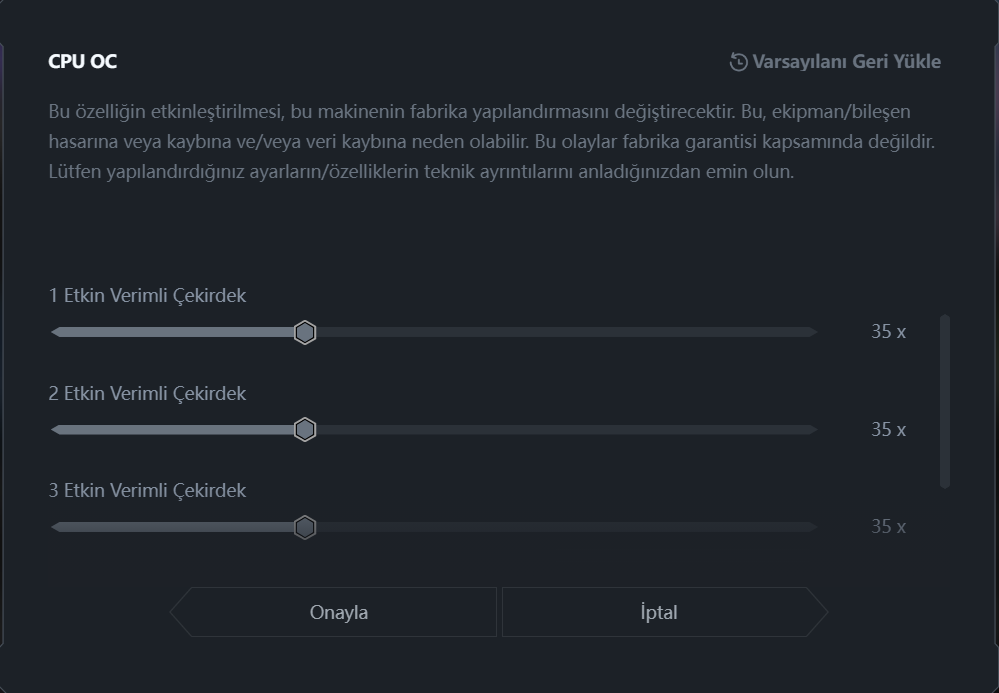The image size is (999, 693).
Task: Click the 2 Etkin Verimli Çekirdek slider handle
Action: [305, 430]
